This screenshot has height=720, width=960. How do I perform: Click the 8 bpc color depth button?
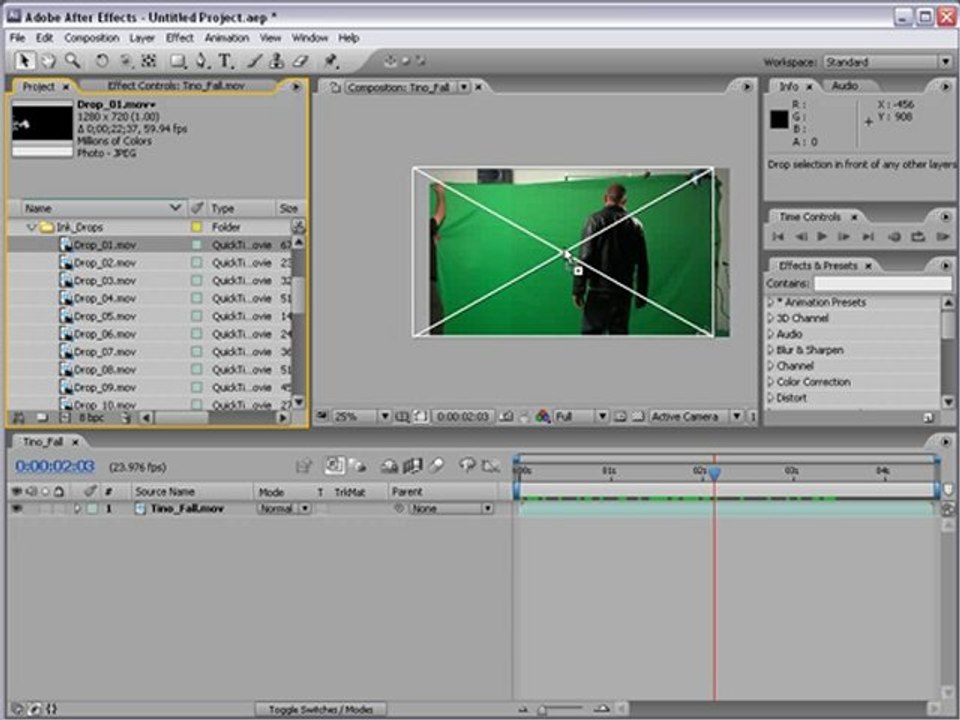tap(91, 418)
